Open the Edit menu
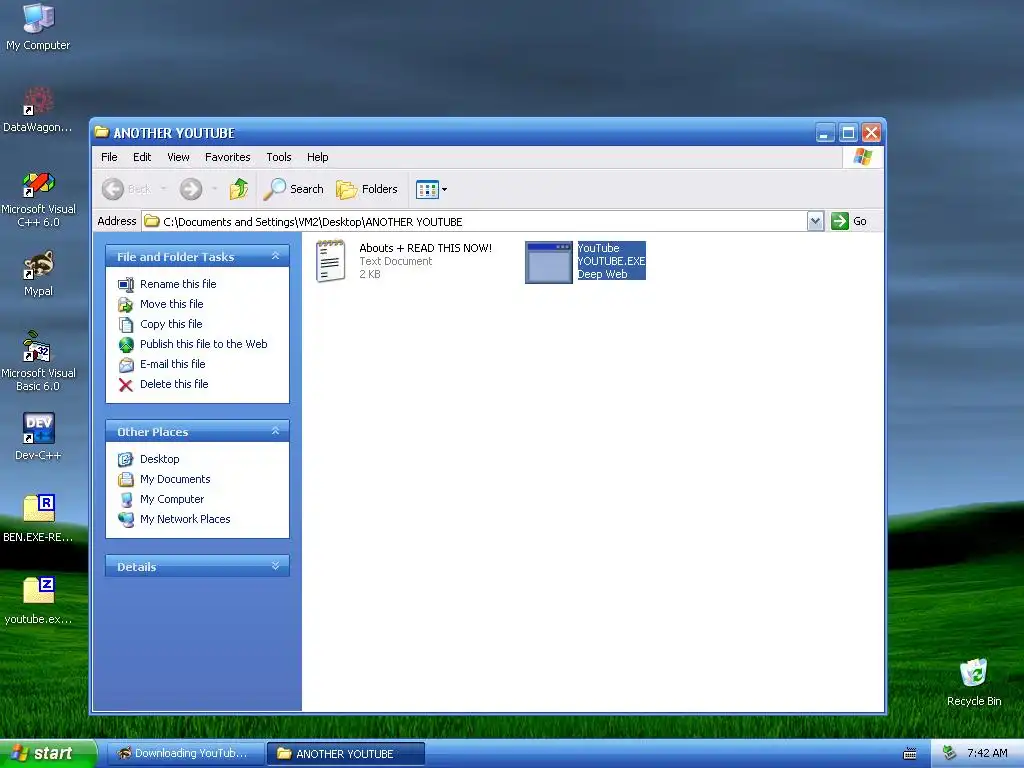Image resolution: width=1024 pixels, height=768 pixels. [142, 157]
